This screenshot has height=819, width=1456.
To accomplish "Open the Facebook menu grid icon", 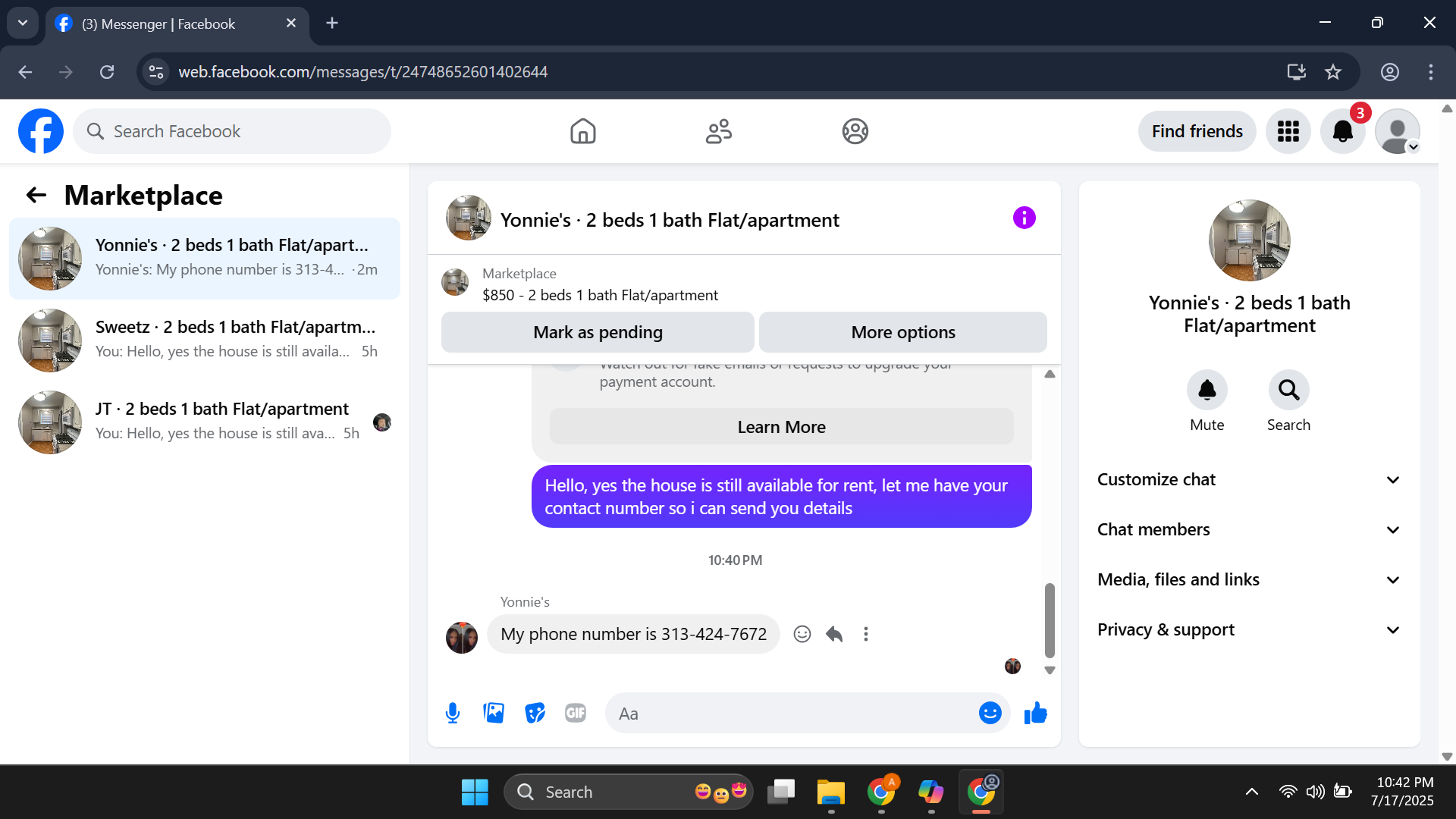I will [x=1288, y=131].
